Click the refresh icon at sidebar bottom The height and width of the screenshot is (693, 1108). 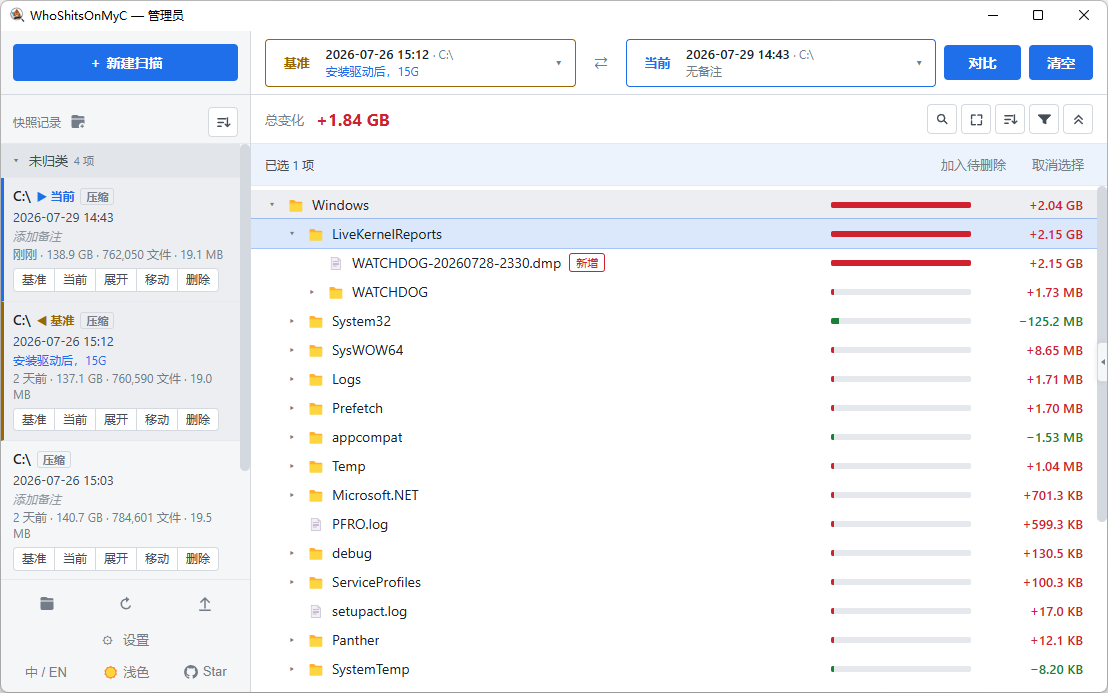click(126, 603)
